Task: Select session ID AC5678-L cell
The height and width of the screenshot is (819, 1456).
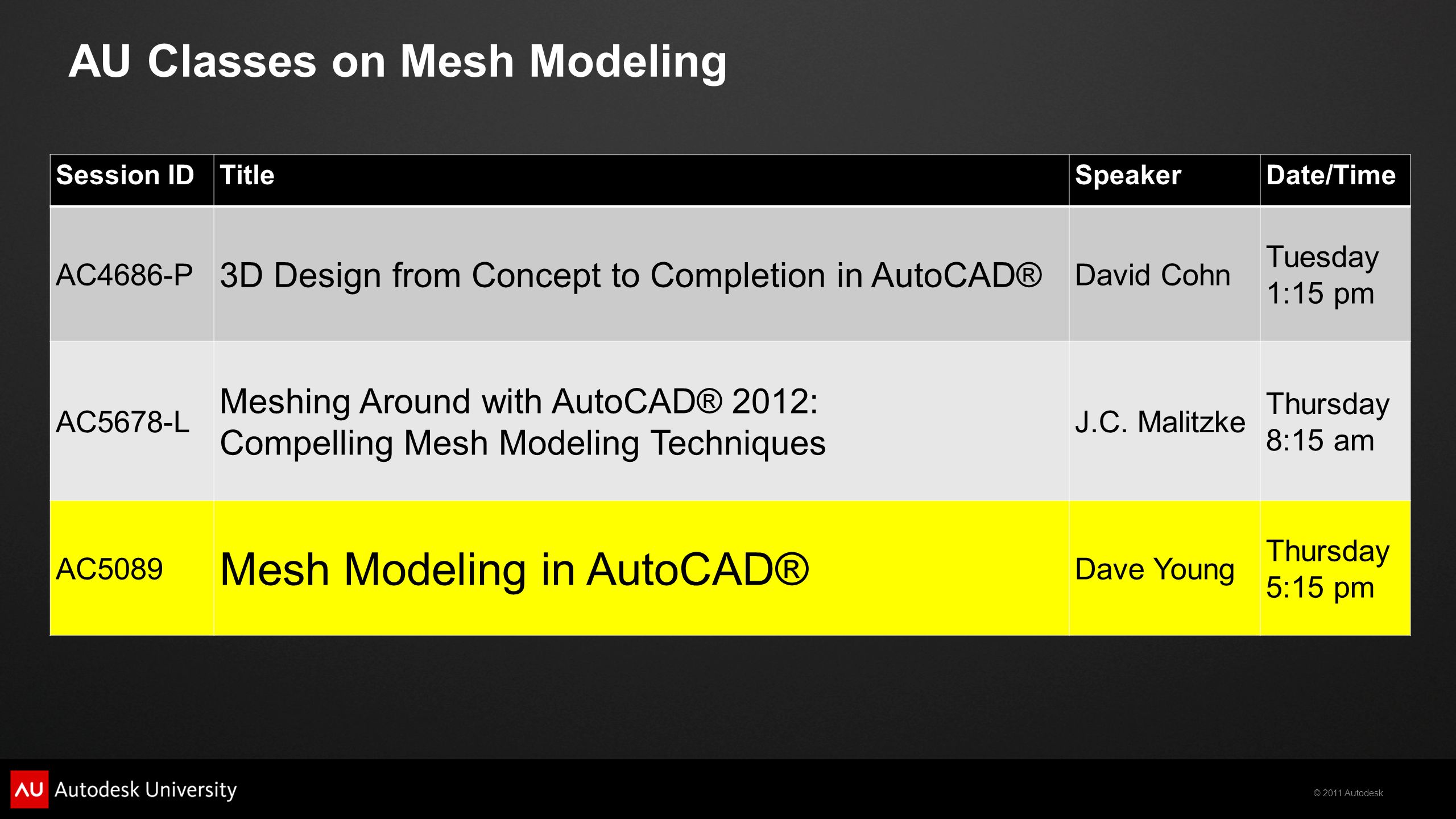Action: [132, 421]
